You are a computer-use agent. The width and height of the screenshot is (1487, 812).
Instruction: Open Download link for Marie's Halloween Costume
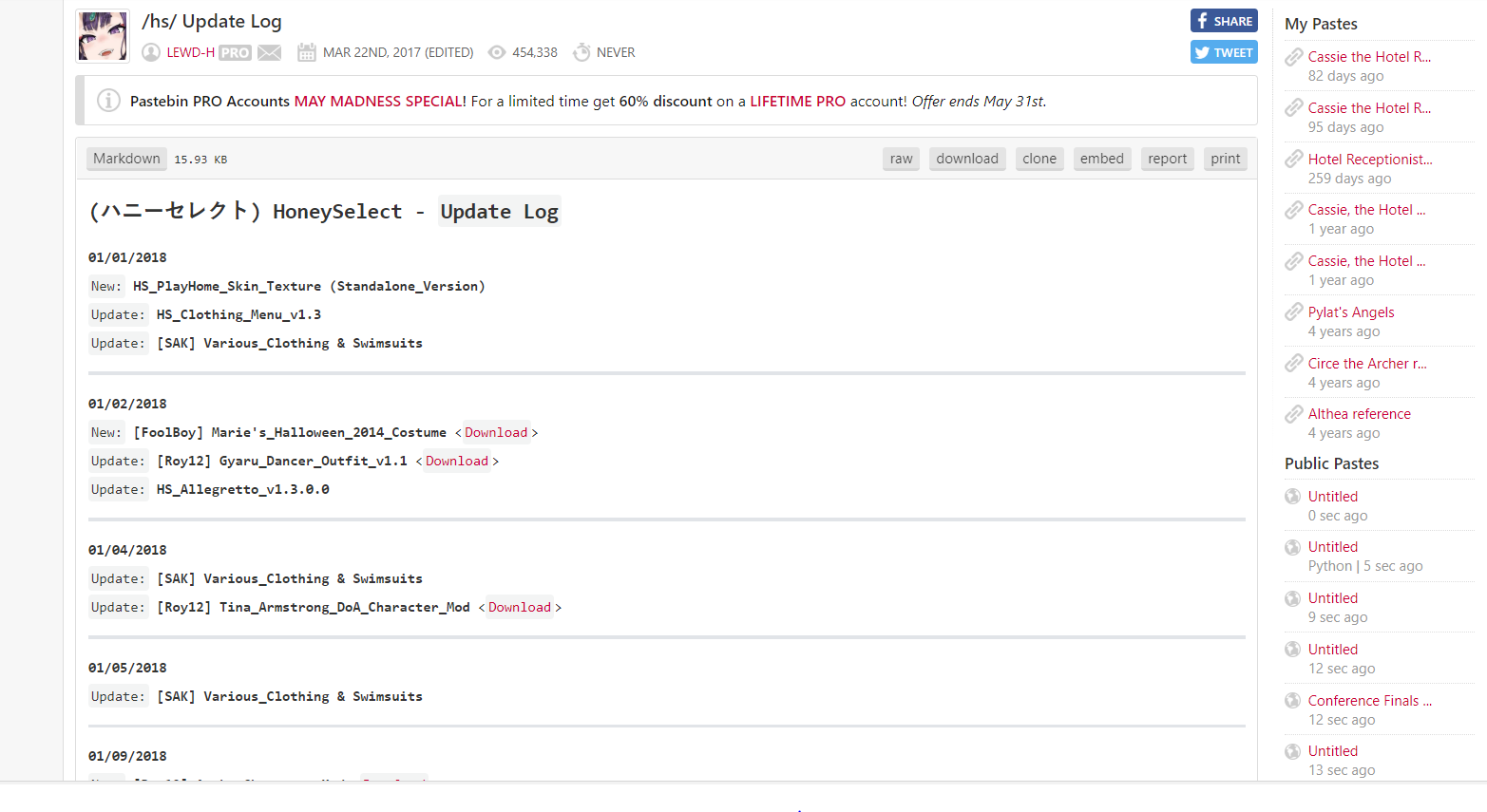tap(496, 432)
